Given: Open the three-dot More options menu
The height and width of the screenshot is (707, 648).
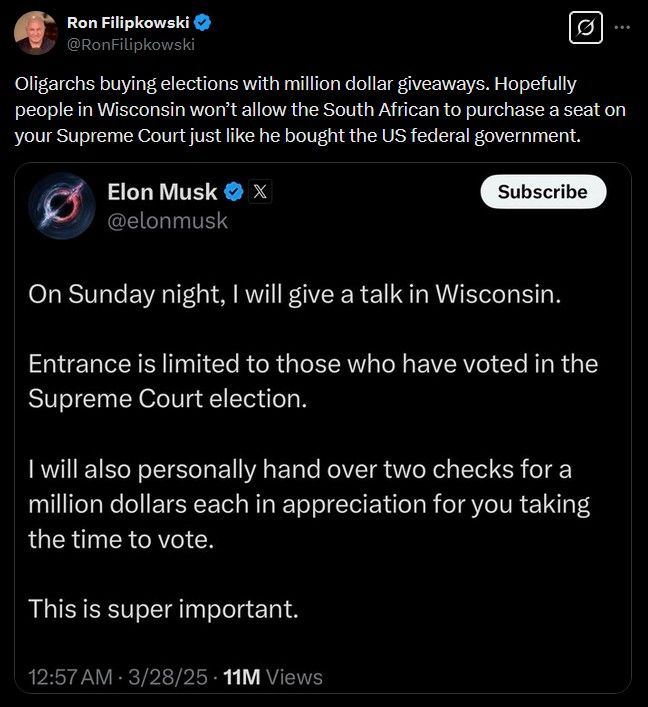Looking at the screenshot, I should [623, 28].
